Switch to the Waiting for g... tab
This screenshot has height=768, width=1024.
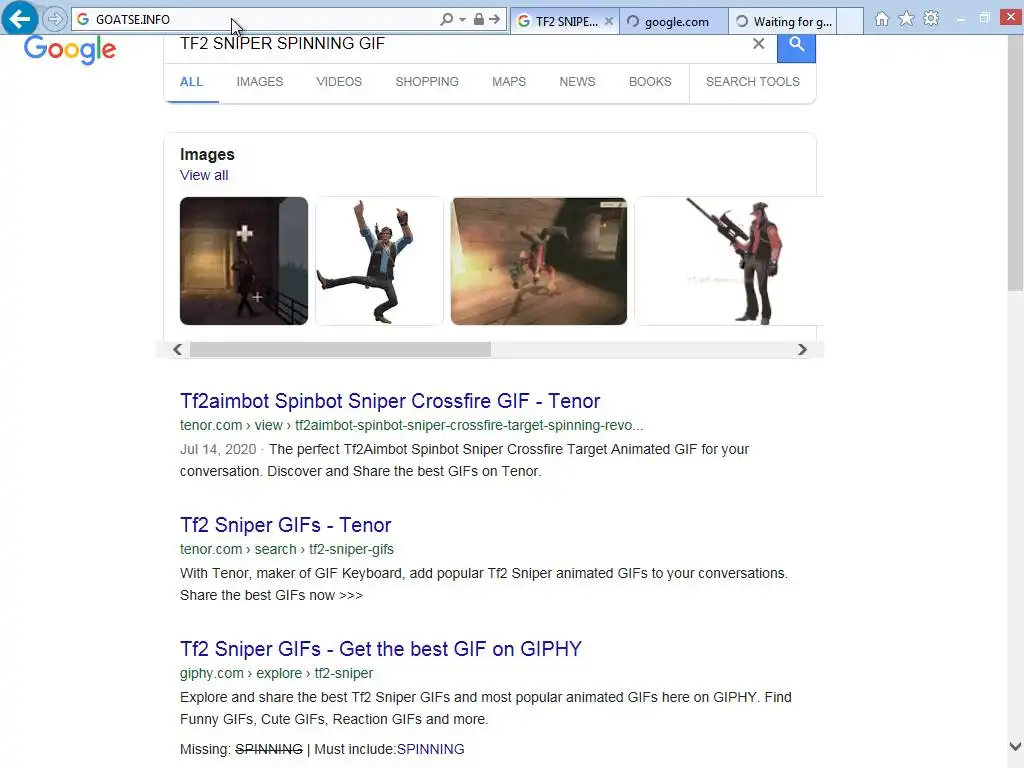(x=782, y=21)
